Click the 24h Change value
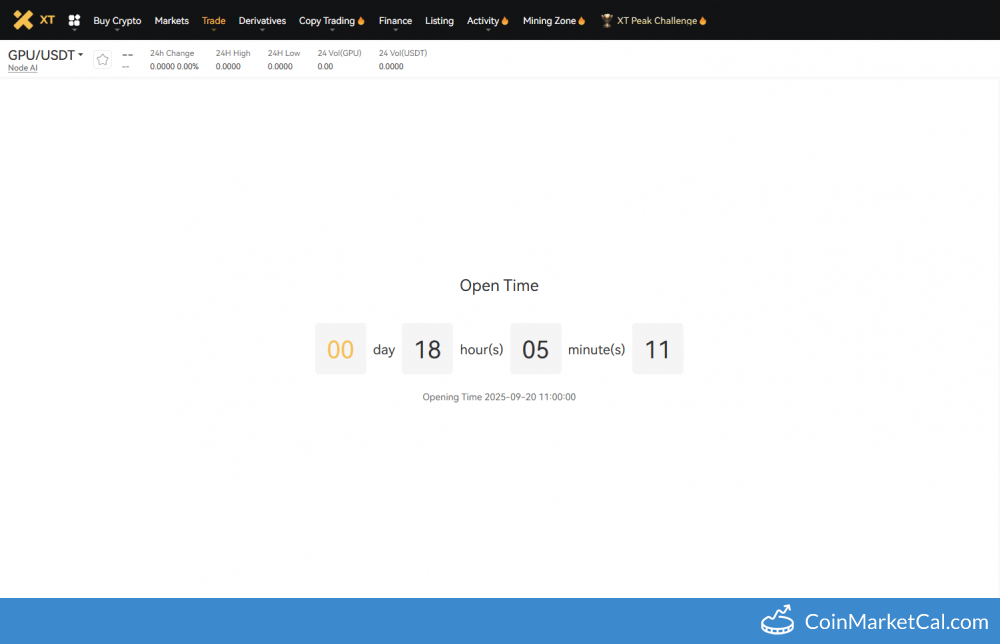1000x644 pixels. tap(174, 66)
